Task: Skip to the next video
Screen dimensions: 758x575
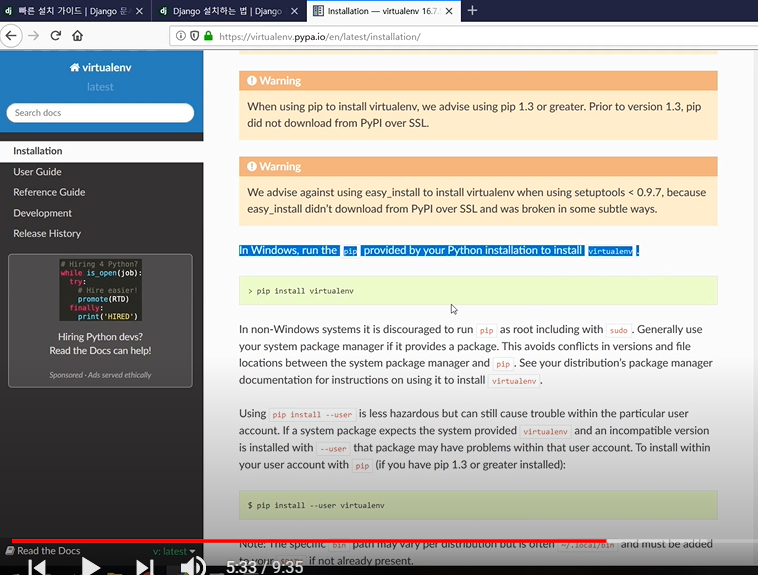Action: point(145,567)
